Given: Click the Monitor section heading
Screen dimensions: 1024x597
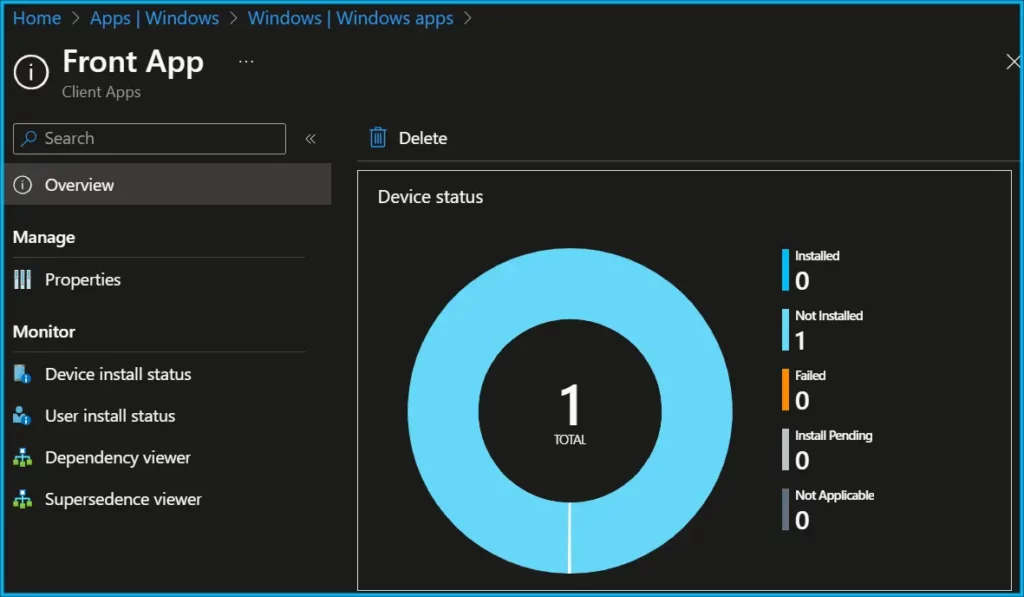Looking at the screenshot, I should coord(44,332).
